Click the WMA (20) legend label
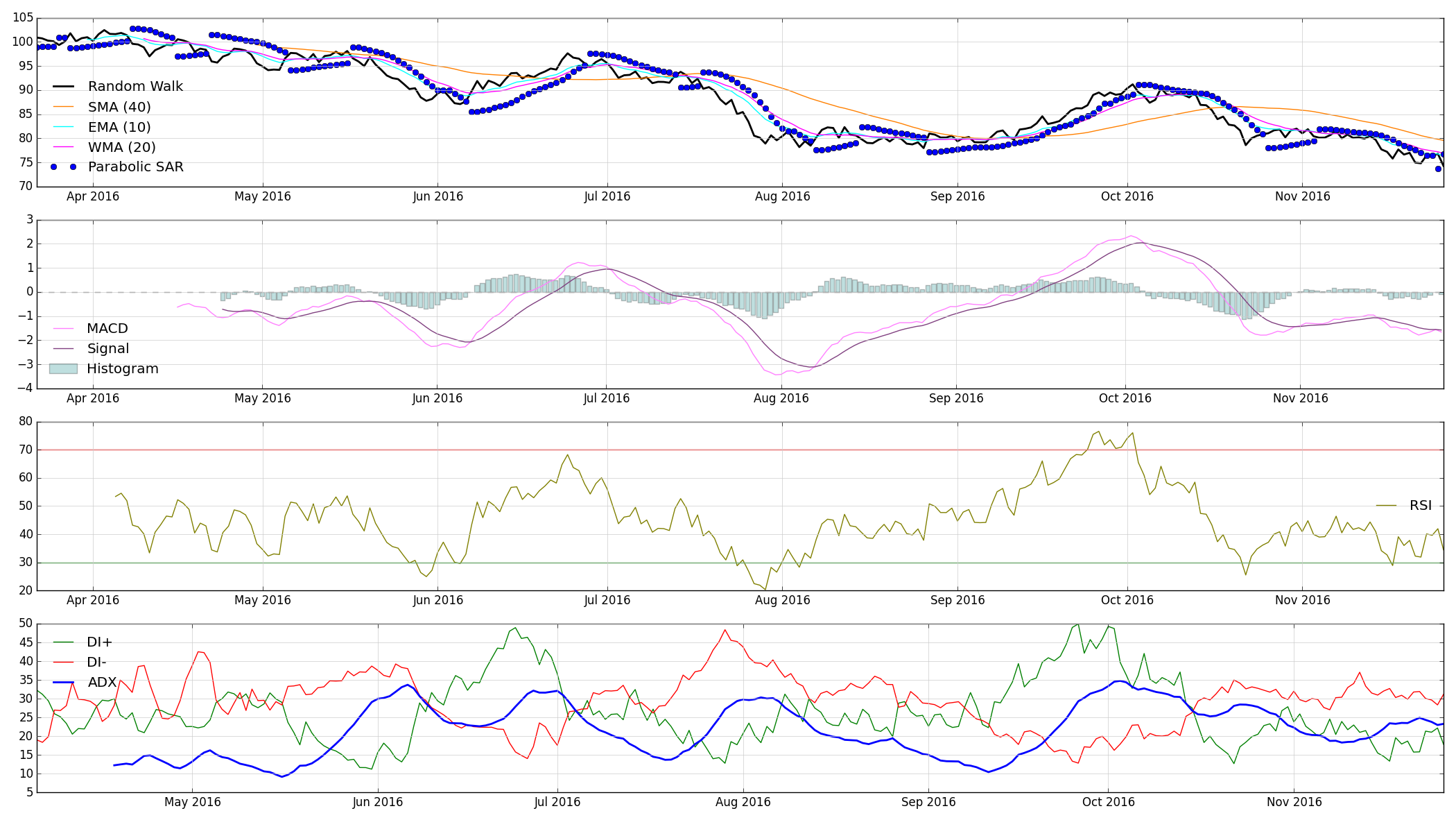 [121, 147]
